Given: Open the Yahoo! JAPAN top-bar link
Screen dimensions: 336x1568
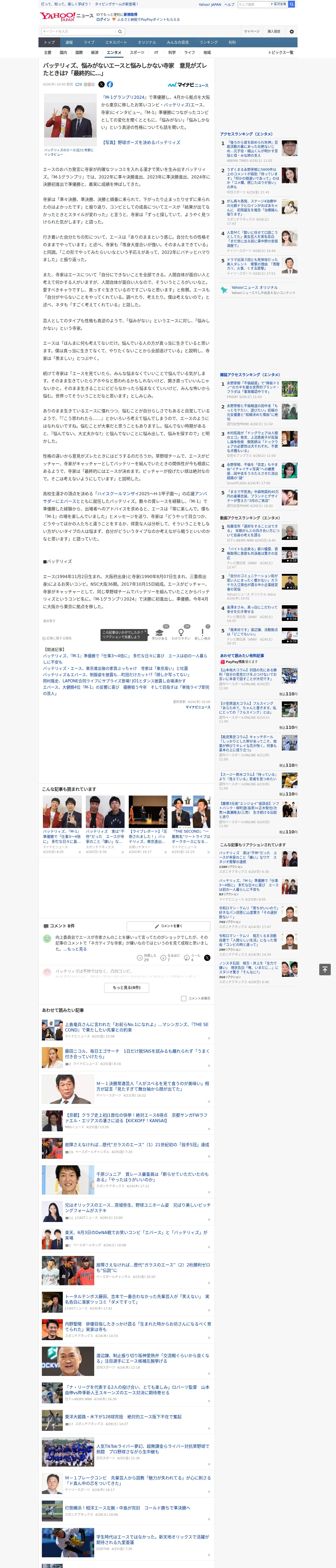Looking at the screenshot, I should click(210, 4).
